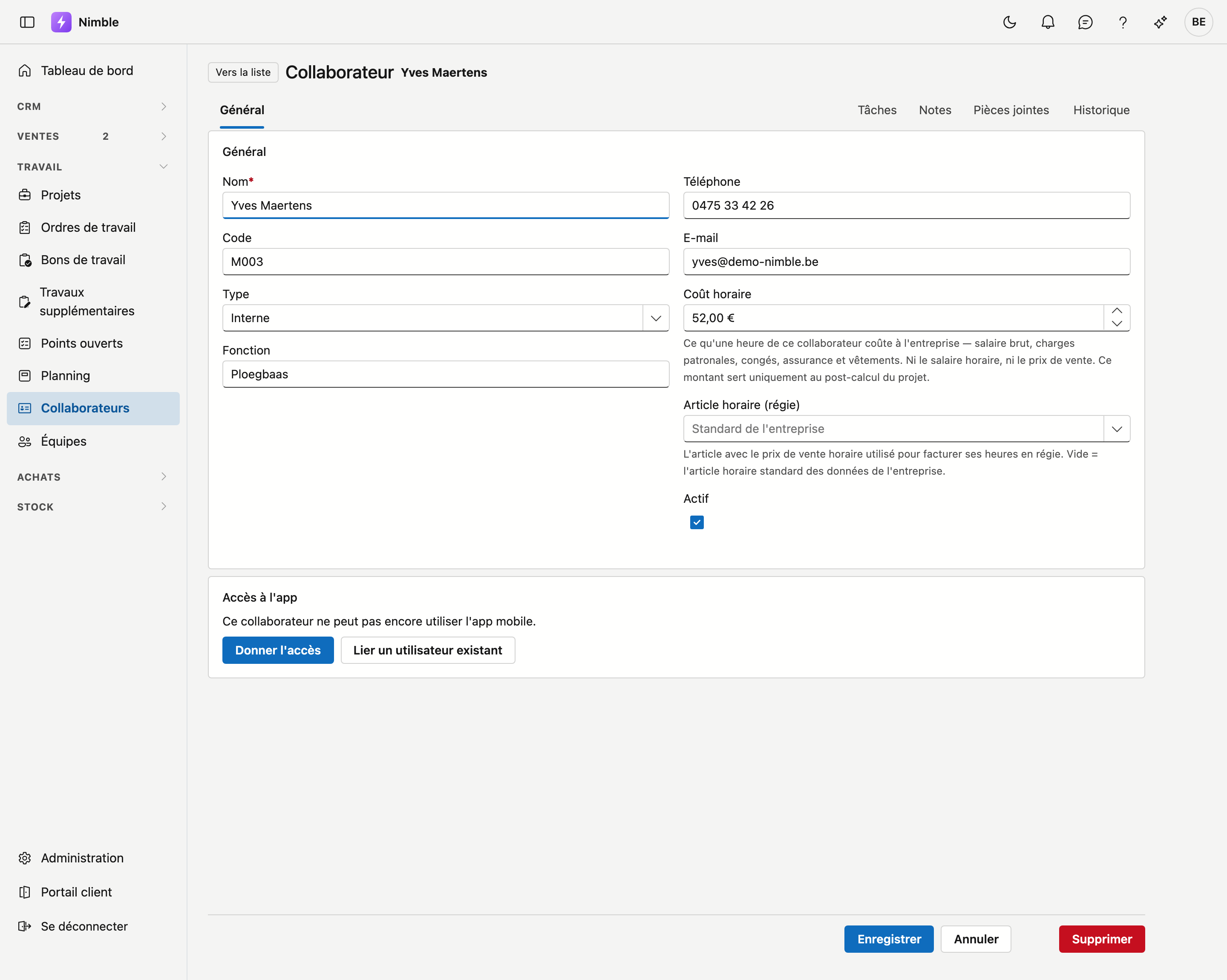
Task: Open Administration settings
Action: pyautogui.click(x=93, y=858)
